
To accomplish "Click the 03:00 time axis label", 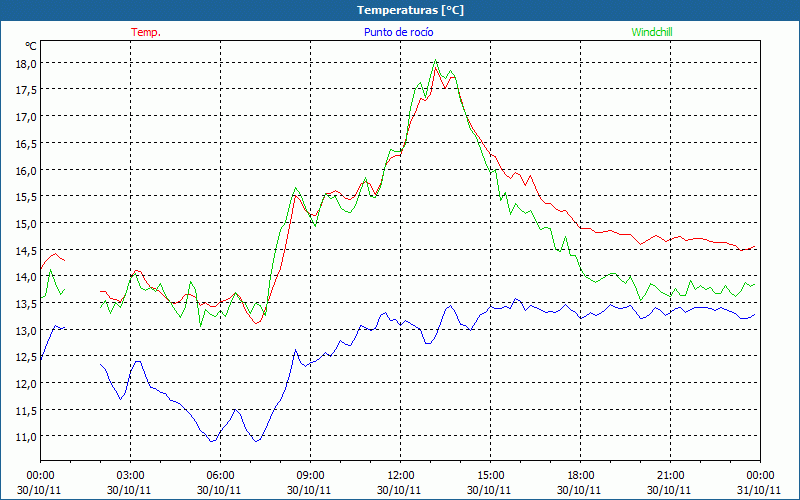I will coord(130,476).
